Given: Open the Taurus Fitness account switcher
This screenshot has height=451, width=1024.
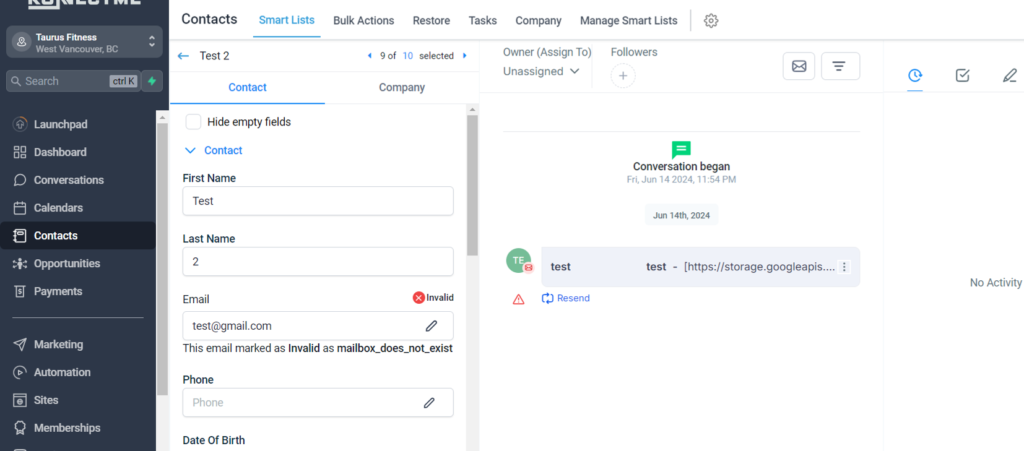Looking at the screenshot, I should [x=83, y=42].
